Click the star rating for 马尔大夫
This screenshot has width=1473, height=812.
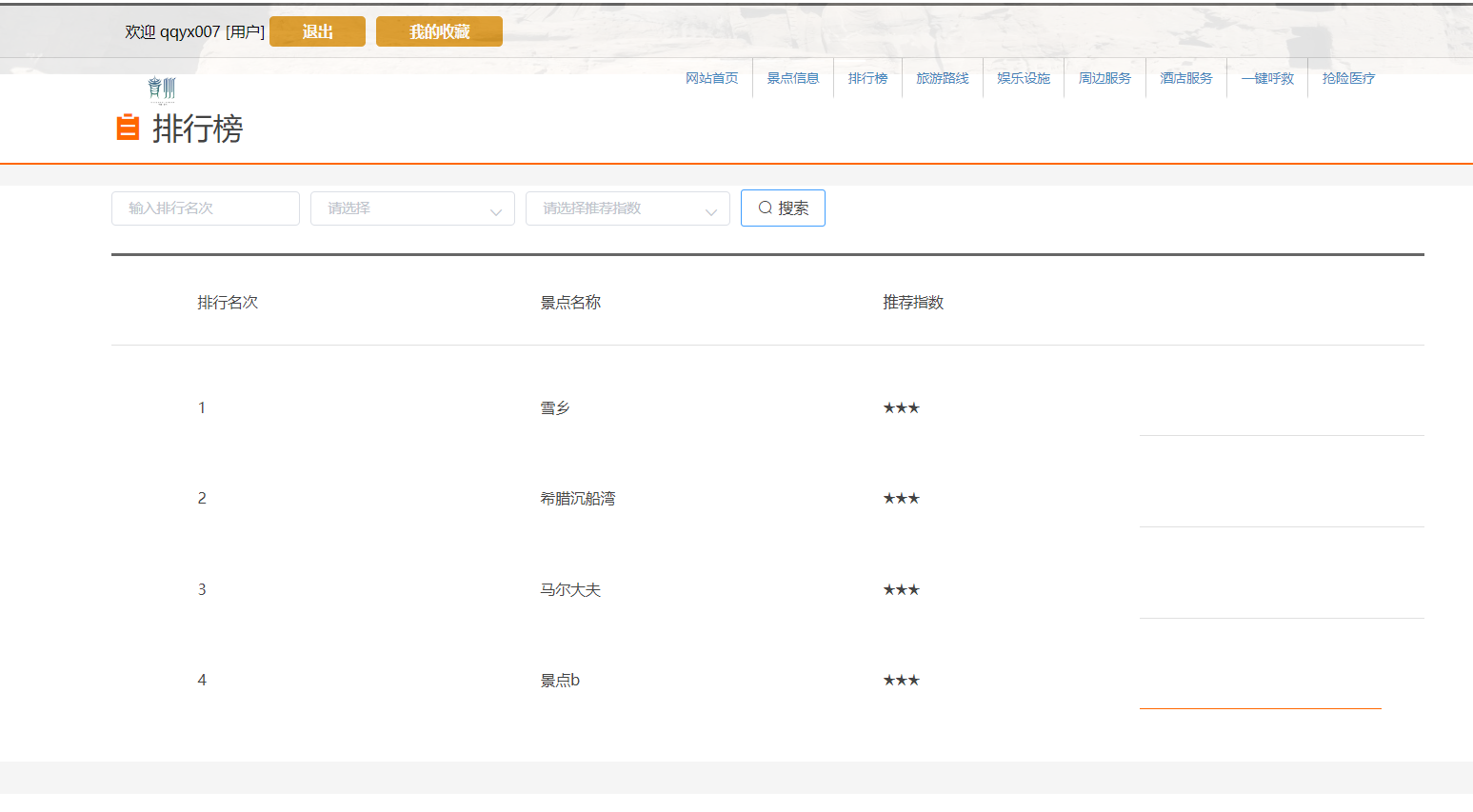click(x=901, y=589)
